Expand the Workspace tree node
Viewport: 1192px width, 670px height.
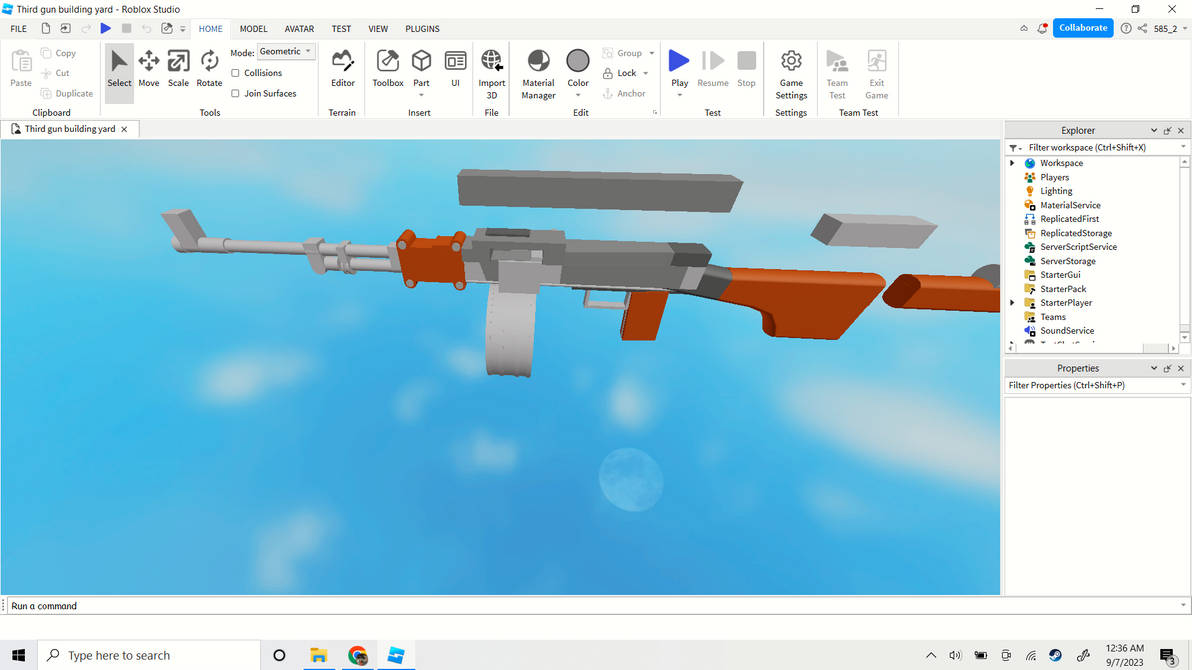[x=1013, y=163]
